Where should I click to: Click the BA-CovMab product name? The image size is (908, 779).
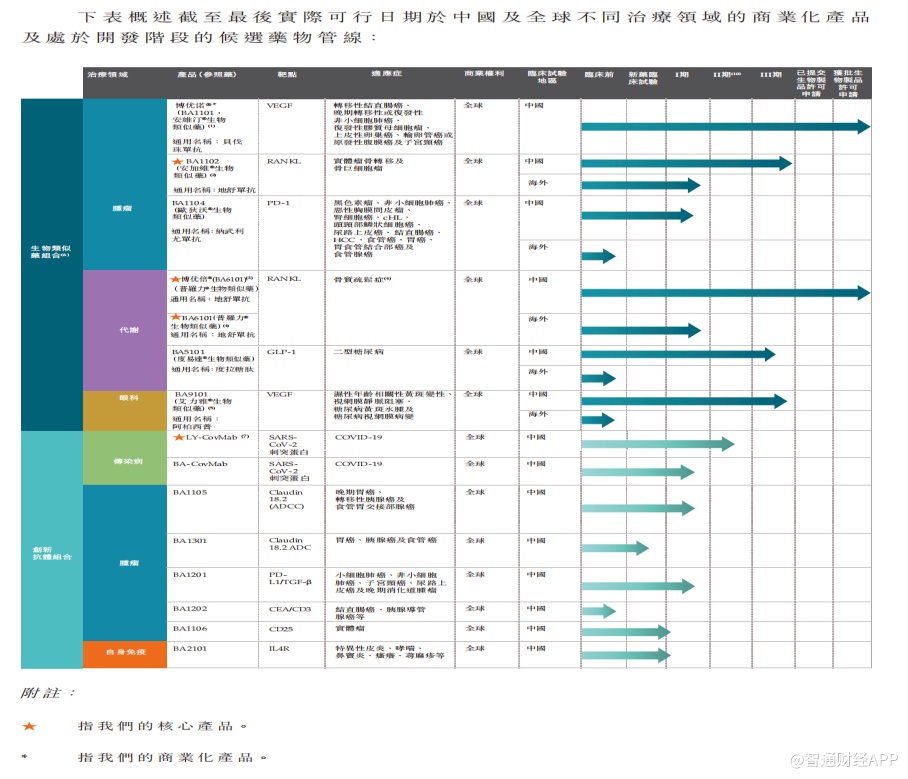coord(200,464)
